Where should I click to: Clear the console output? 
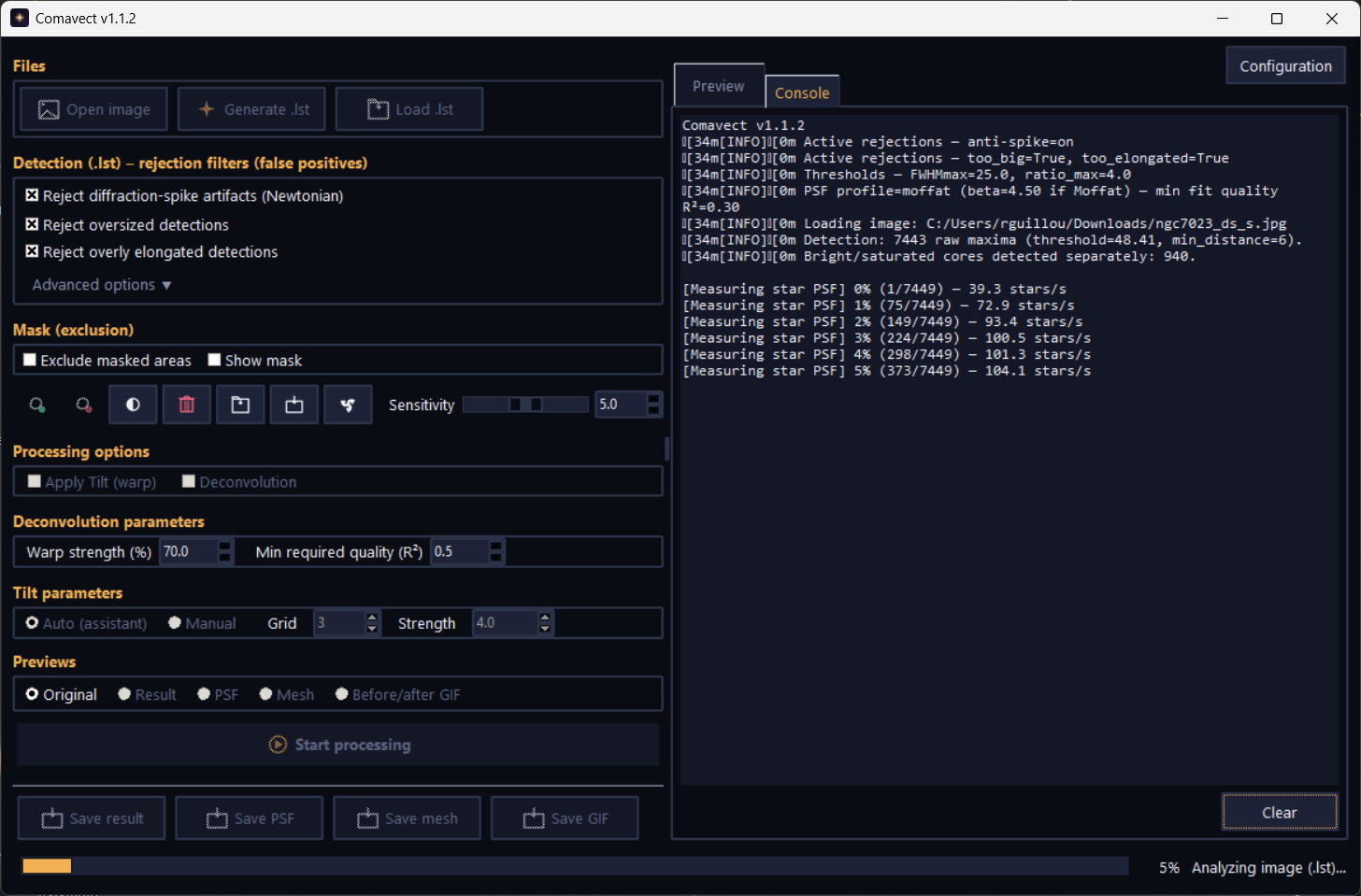pyautogui.click(x=1280, y=813)
